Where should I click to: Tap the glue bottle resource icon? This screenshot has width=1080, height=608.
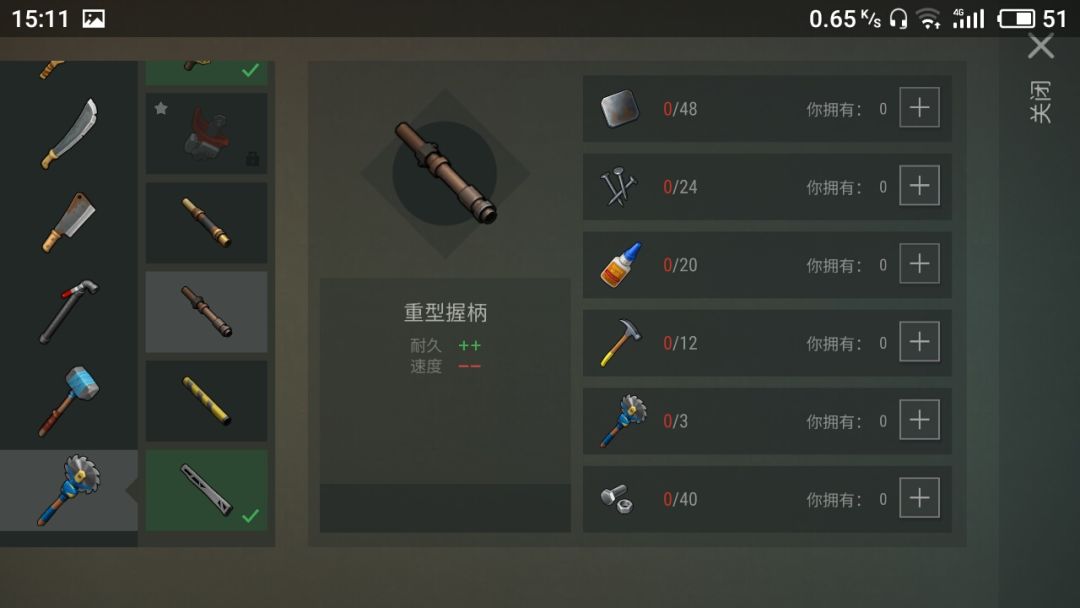621,264
